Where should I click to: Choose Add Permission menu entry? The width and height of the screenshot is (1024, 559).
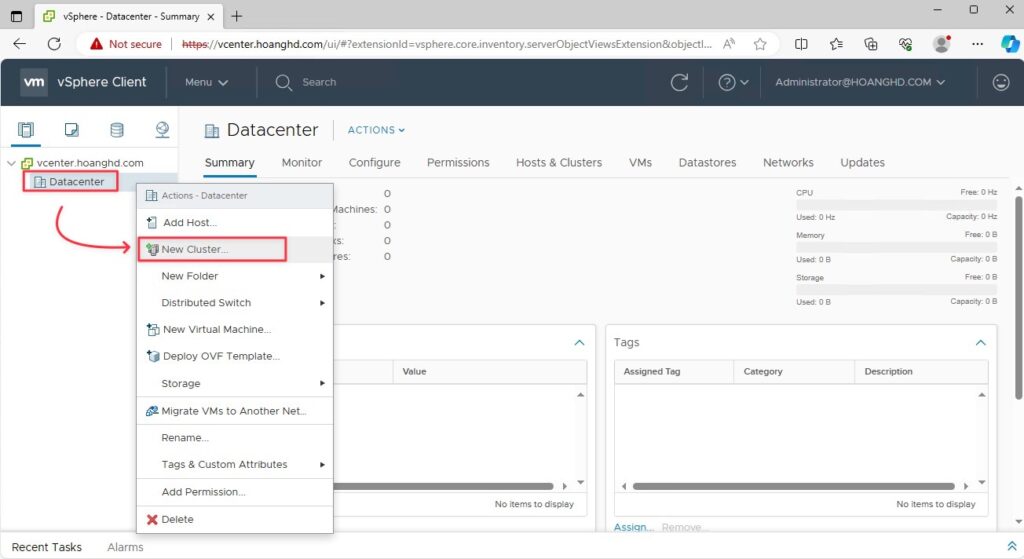click(234, 492)
